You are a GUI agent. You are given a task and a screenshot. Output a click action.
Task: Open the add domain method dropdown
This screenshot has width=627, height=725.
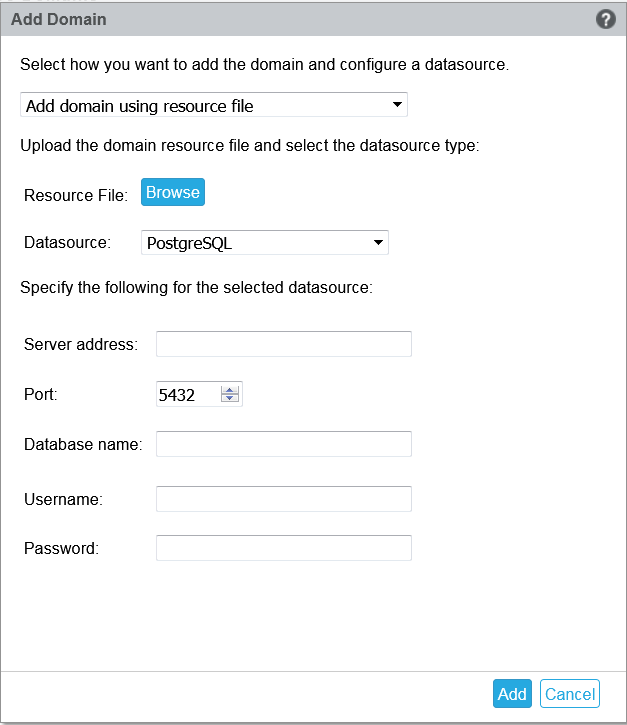[x=213, y=105]
